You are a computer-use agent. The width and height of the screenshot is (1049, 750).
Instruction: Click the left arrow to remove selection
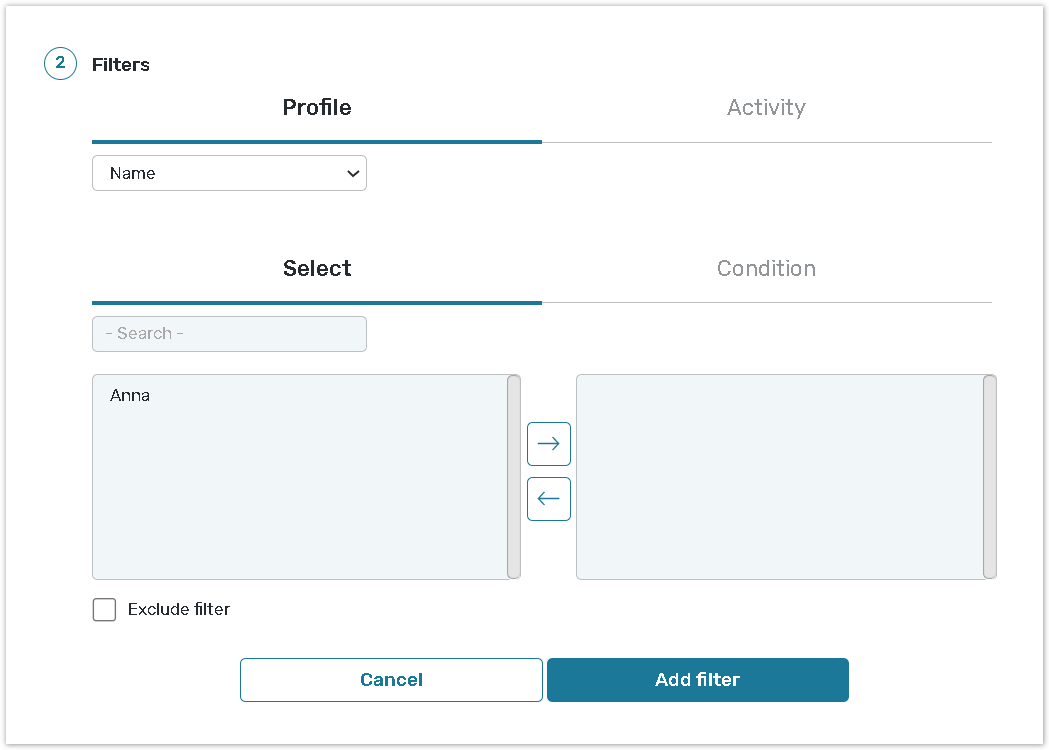549,499
